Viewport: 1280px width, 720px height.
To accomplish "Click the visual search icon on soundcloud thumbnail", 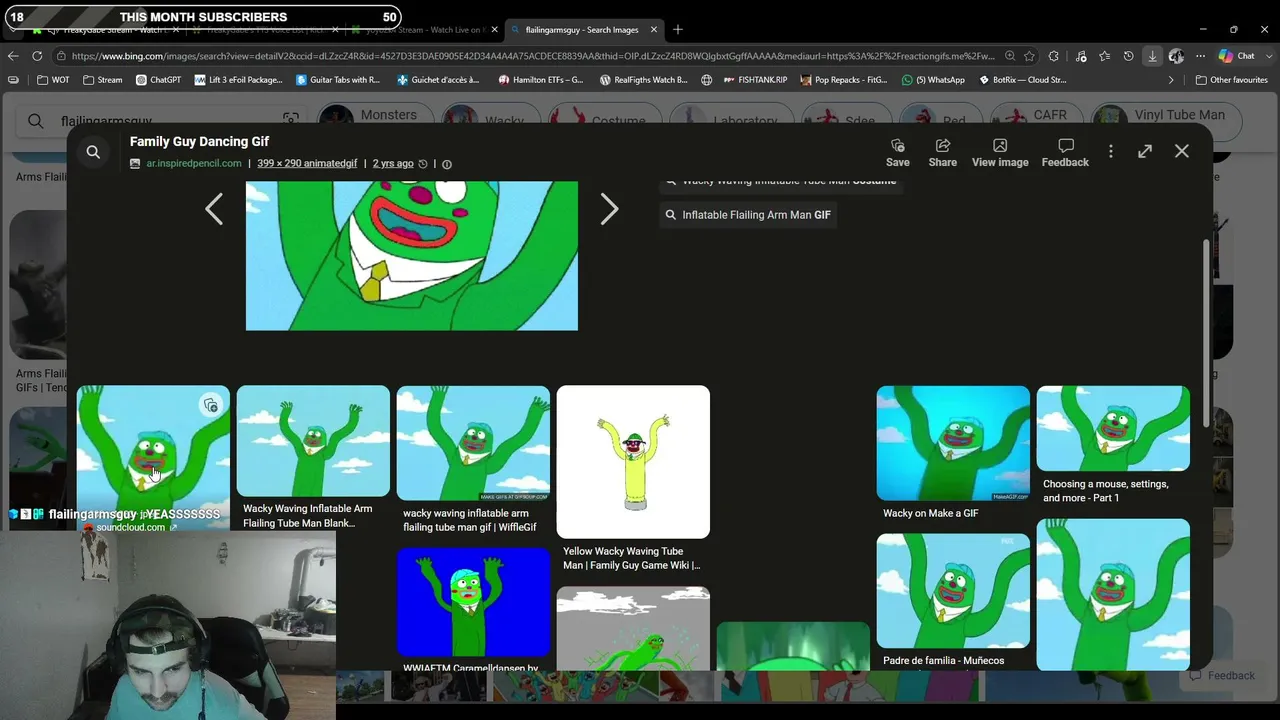I will pos(210,405).
